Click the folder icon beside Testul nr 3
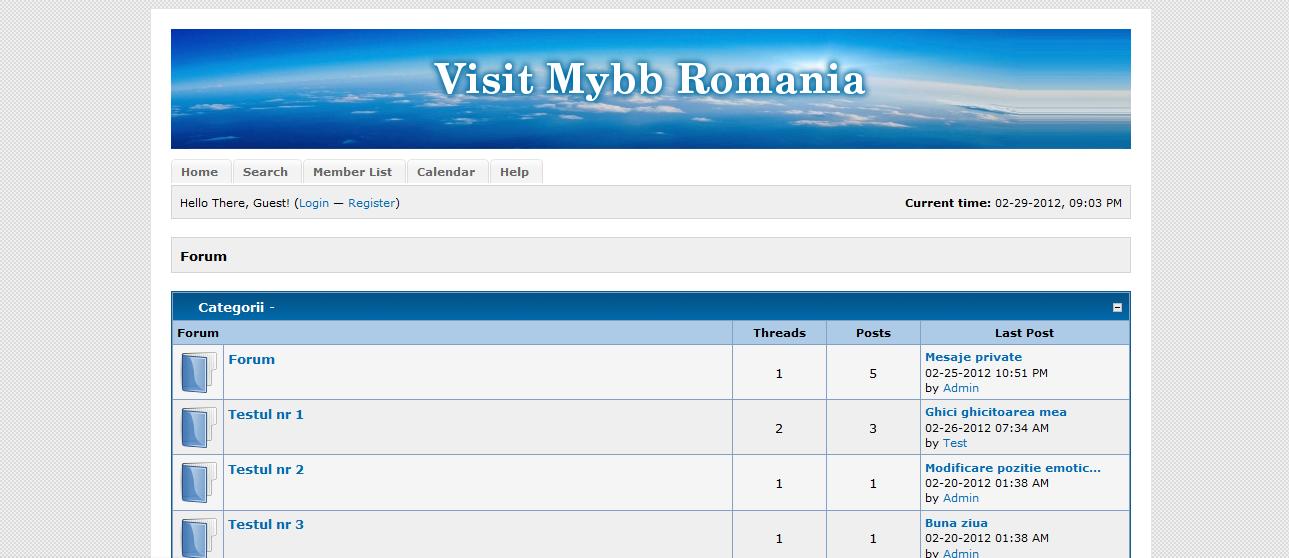The height and width of the screenshot is (558, 1289). point(198,536)
